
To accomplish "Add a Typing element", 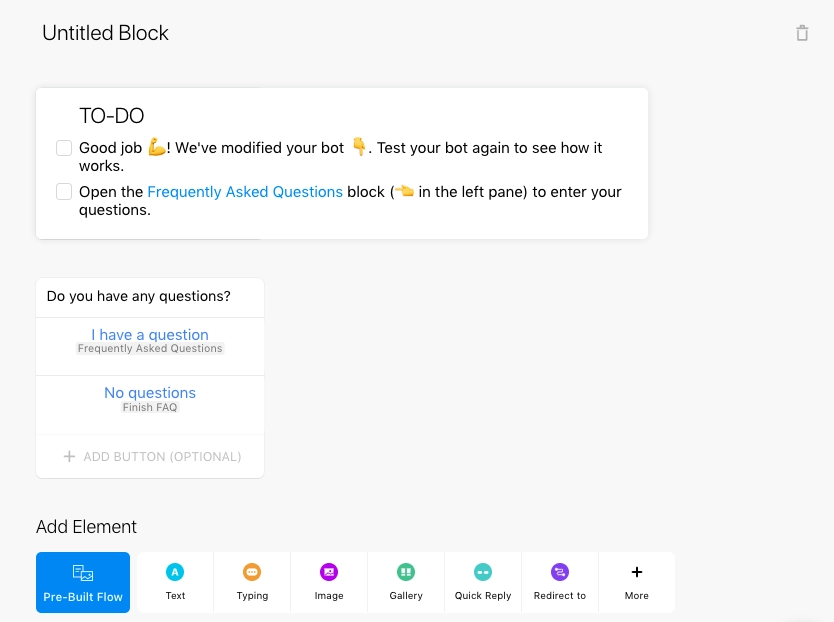I will pyautogui.click(x=252, y=582).
